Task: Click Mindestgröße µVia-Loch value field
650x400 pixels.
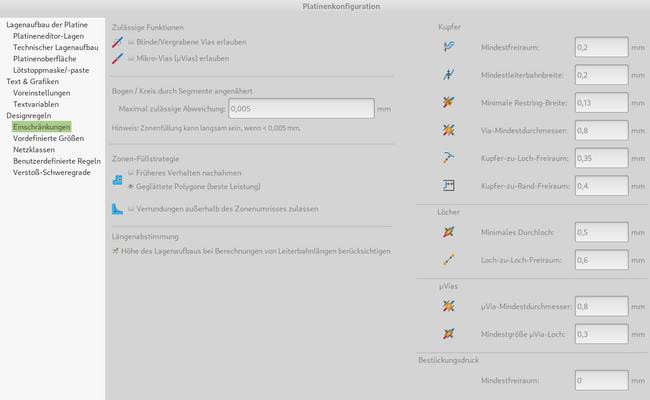Action: point(601,334)
